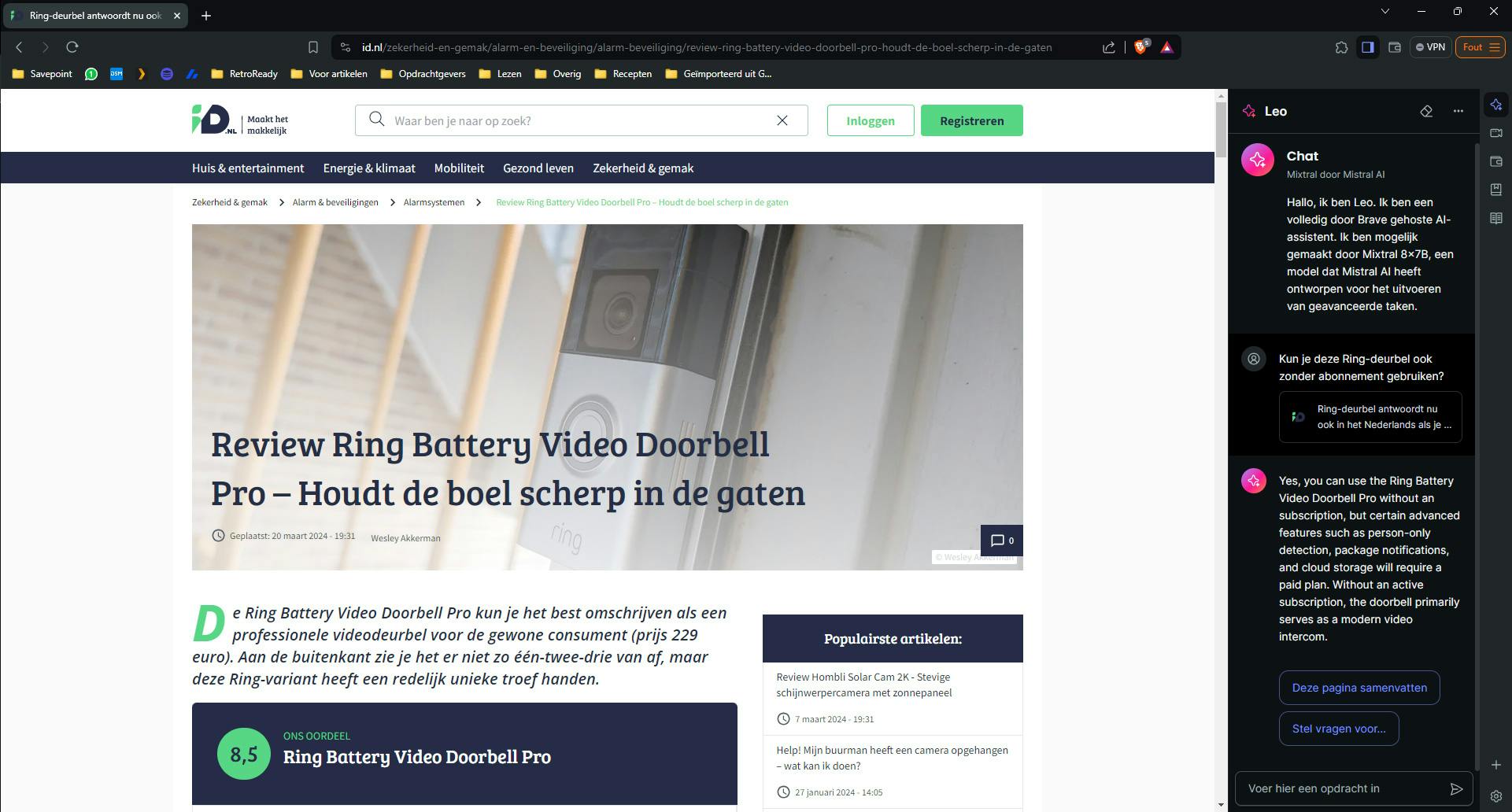This screenshot has height=812, width=1512.
Task: Click the Registreren button
Action: 972,120
